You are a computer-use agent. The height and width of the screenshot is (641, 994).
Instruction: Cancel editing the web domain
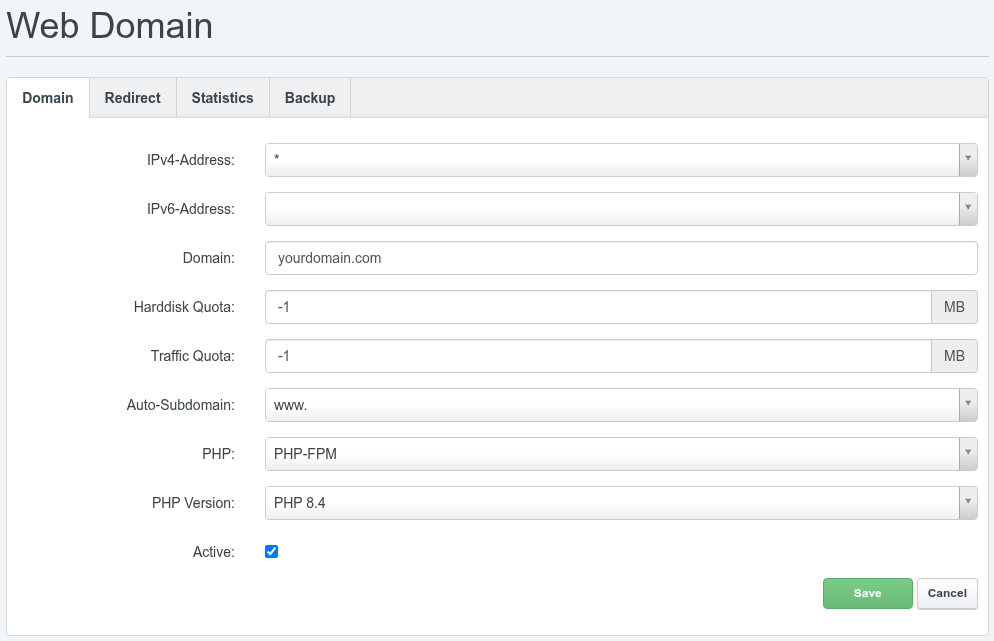[x=947, y=593]
